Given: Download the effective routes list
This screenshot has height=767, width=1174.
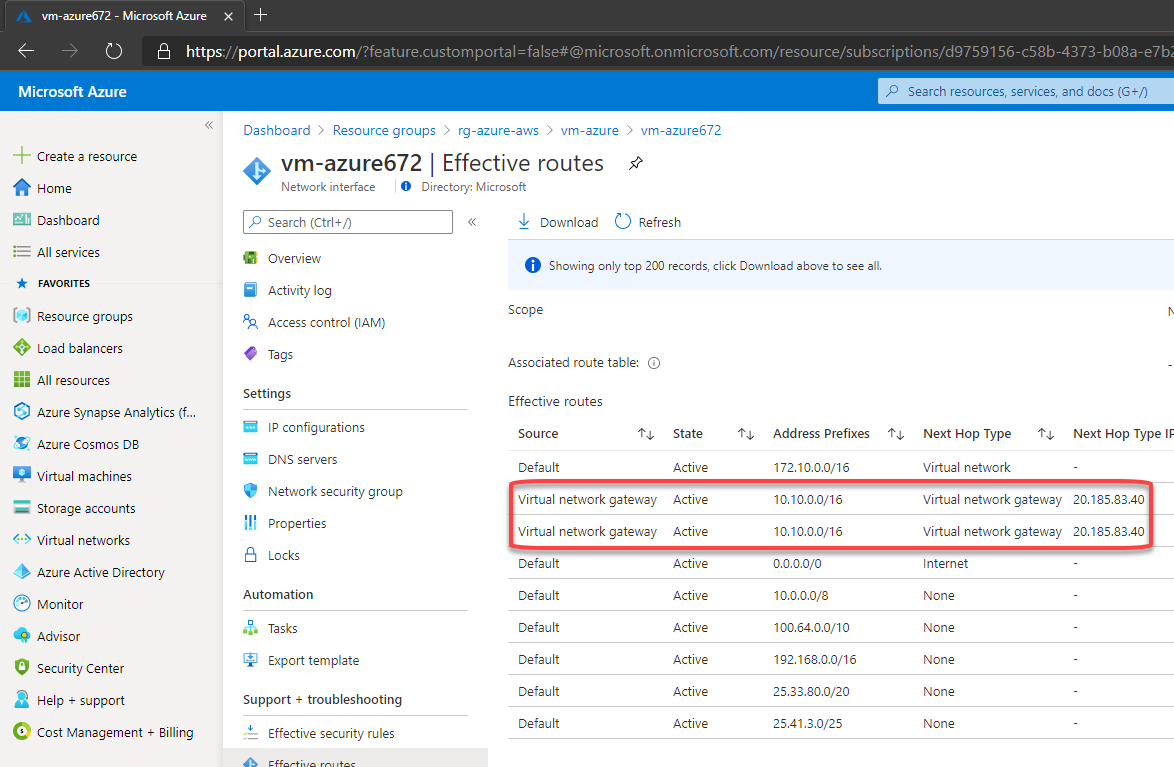Looking at the screenshot, I should (558, 222).
